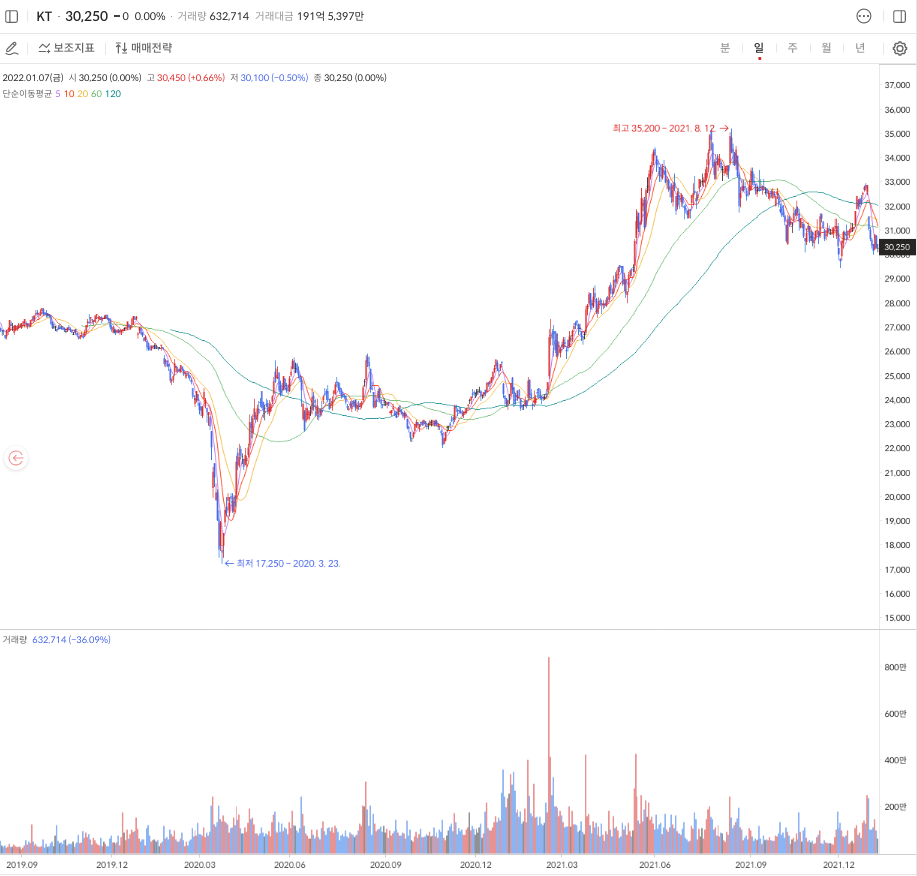
Task: Click the 최고 35,200 high marker
Action: [x=670, y=128]
